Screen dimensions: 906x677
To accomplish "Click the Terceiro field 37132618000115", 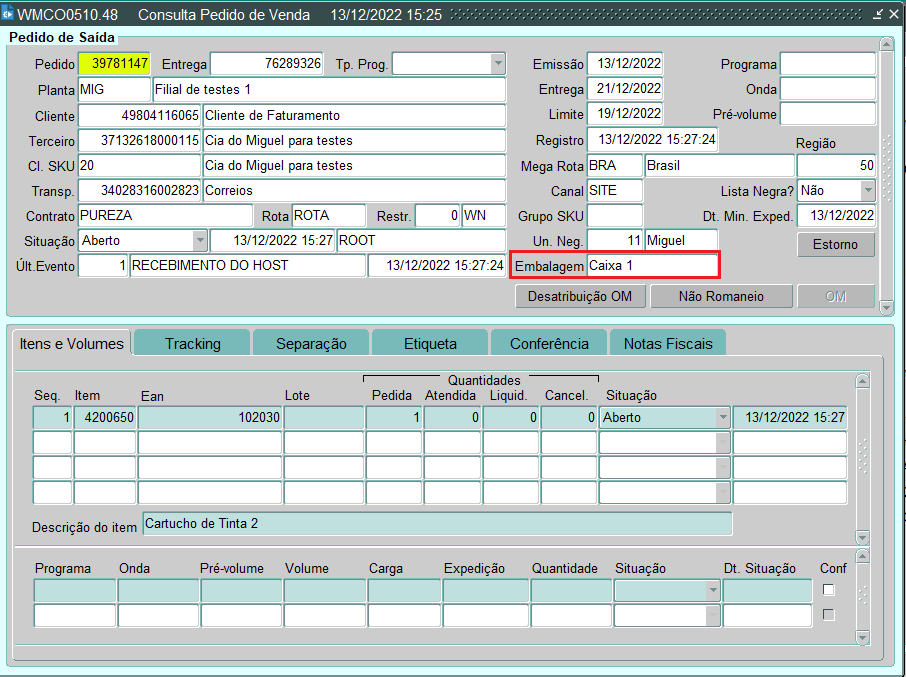I will pyautogui.click(x=139, y=140).
